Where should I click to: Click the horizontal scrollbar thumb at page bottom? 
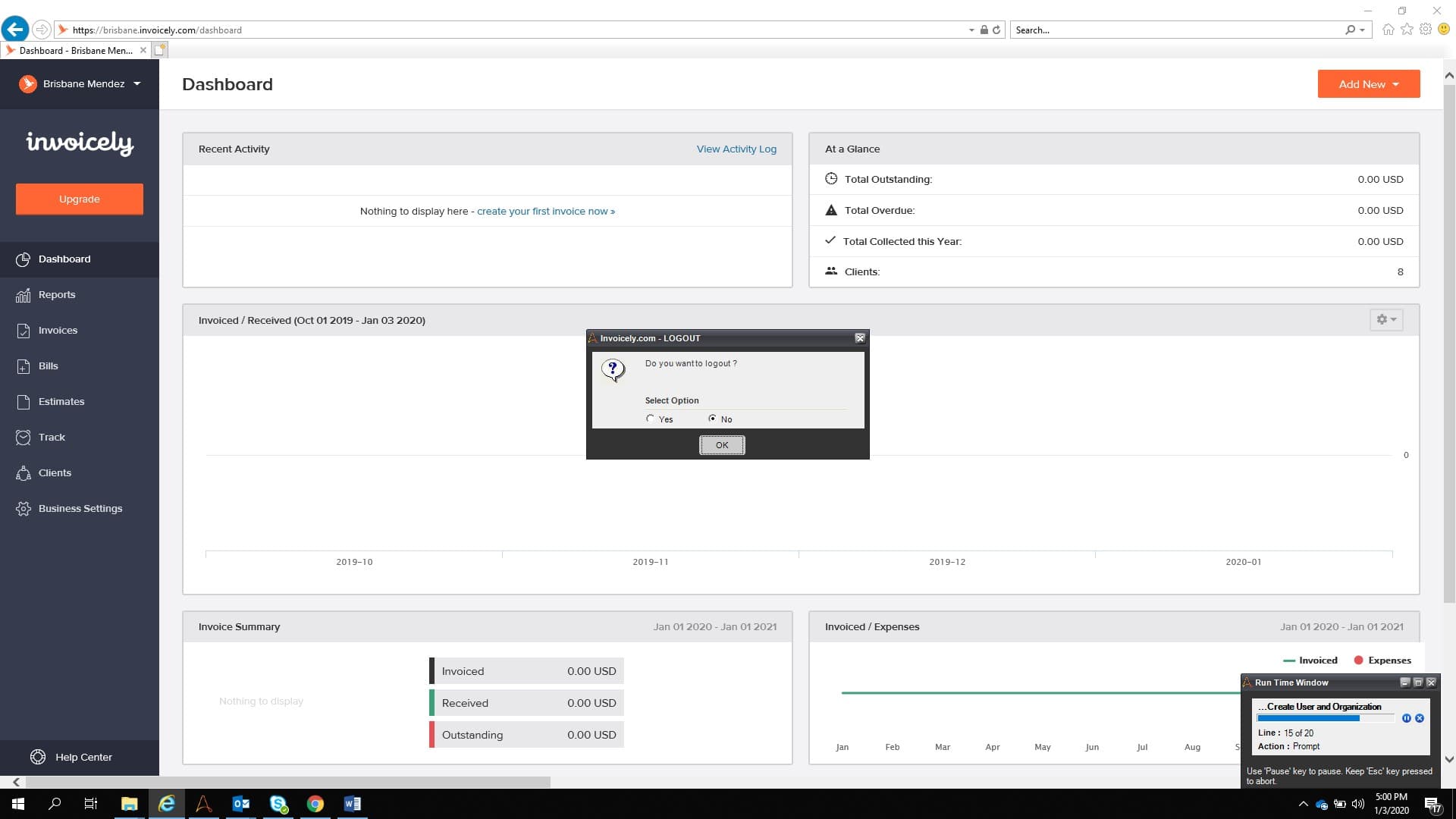pos(288,782)
